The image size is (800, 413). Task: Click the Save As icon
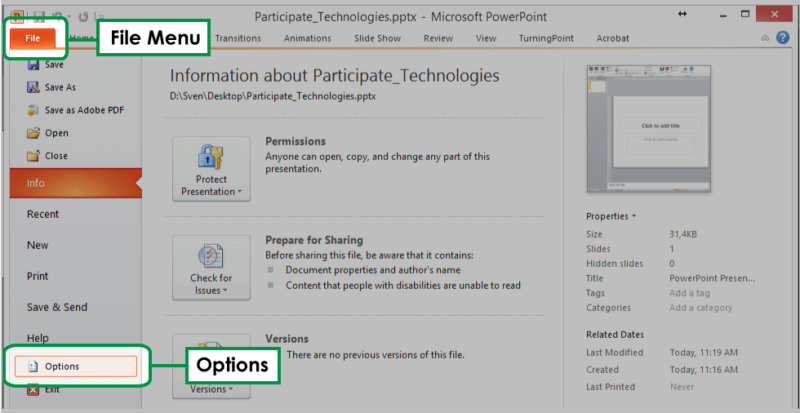point(33,87)
